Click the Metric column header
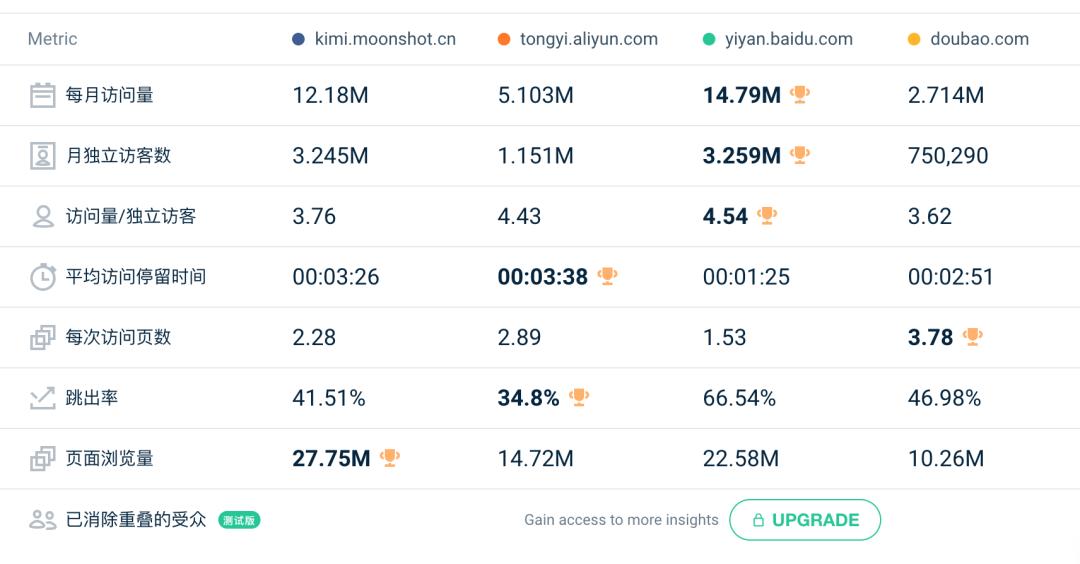 coord(52,39)
